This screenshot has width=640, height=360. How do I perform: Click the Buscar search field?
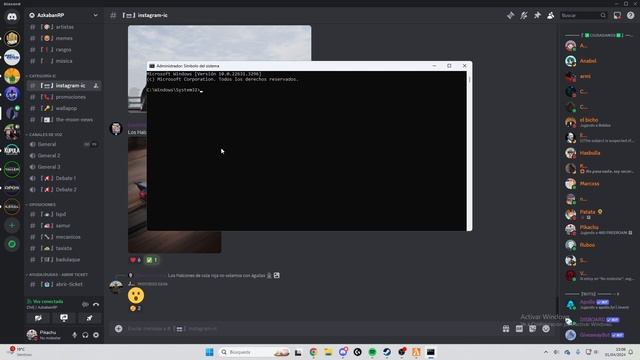tap(583, 16)
